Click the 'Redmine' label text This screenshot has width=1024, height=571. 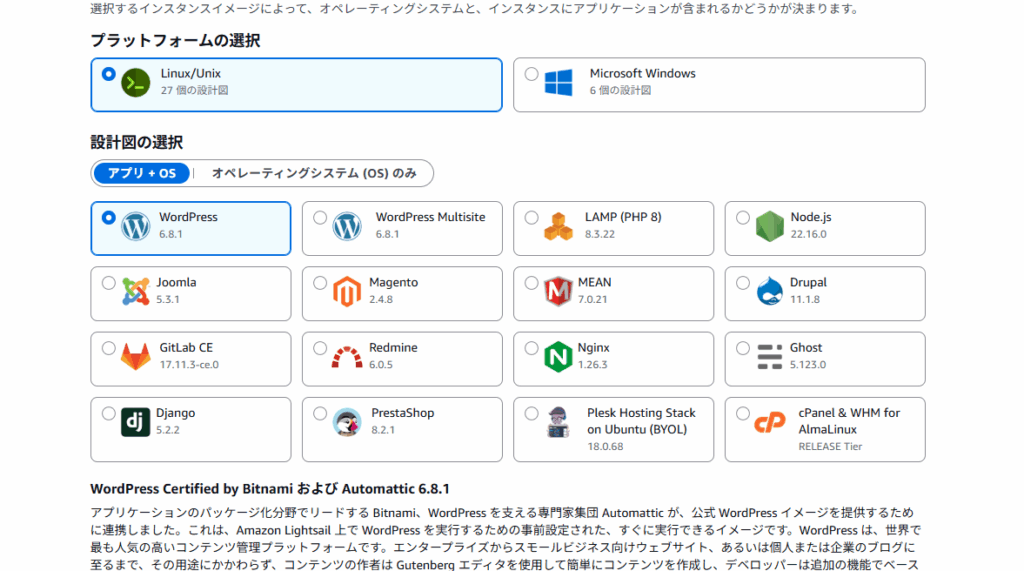393,348
